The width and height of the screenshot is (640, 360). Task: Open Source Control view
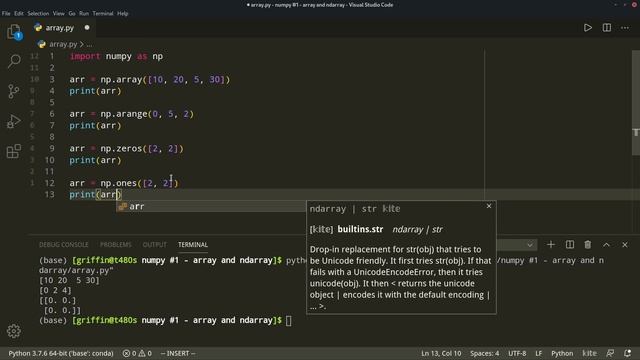coord(14,91)
